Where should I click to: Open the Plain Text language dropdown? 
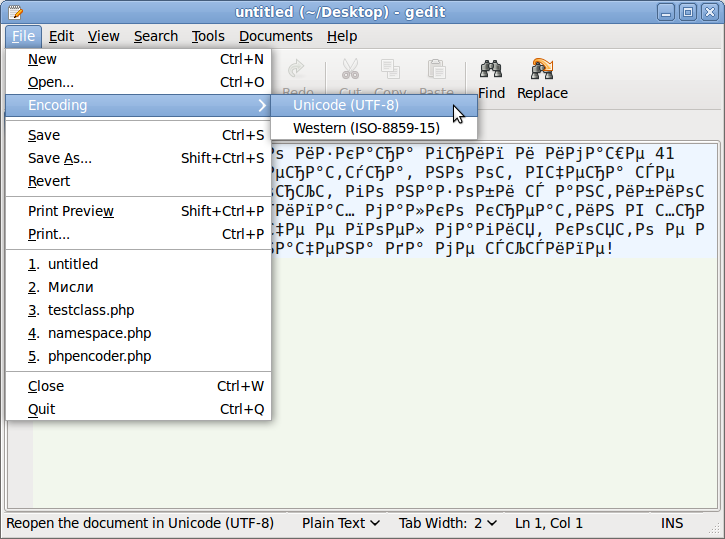[341, 523]
